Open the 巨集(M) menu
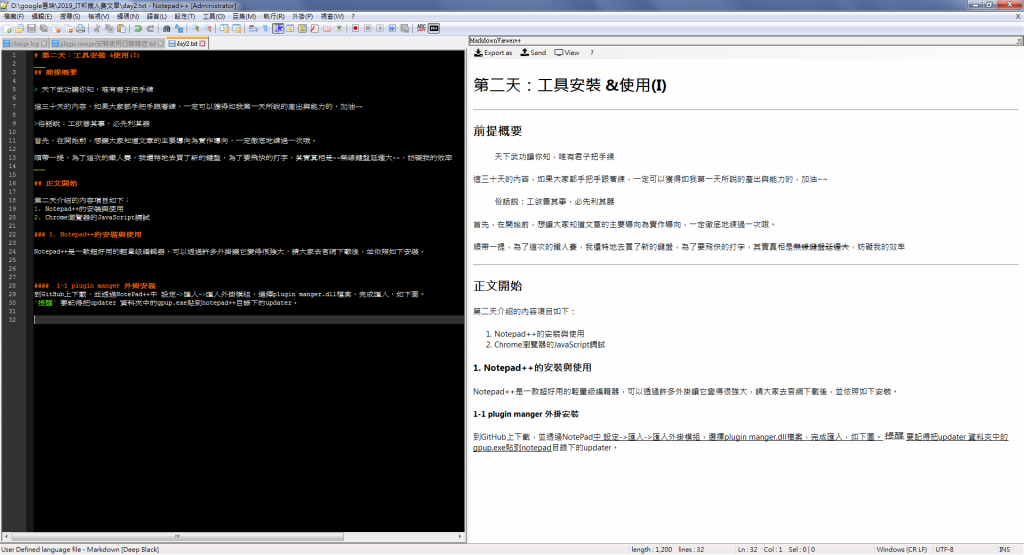The image size is (1024, 555). [x=244, y=16]
